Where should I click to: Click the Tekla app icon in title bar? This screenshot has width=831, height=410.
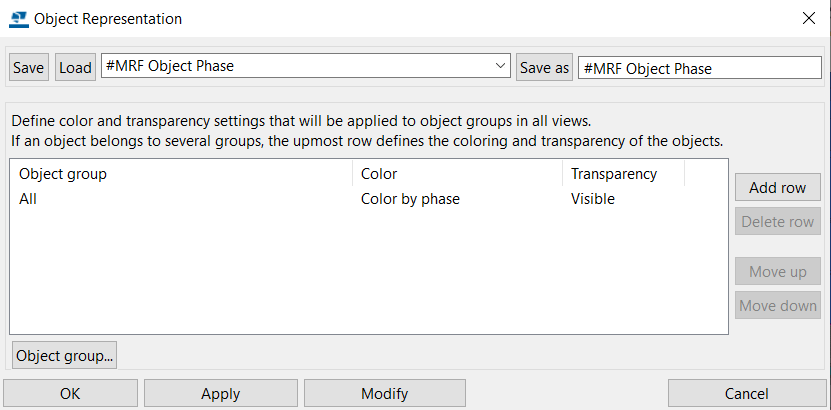(19, 19)
